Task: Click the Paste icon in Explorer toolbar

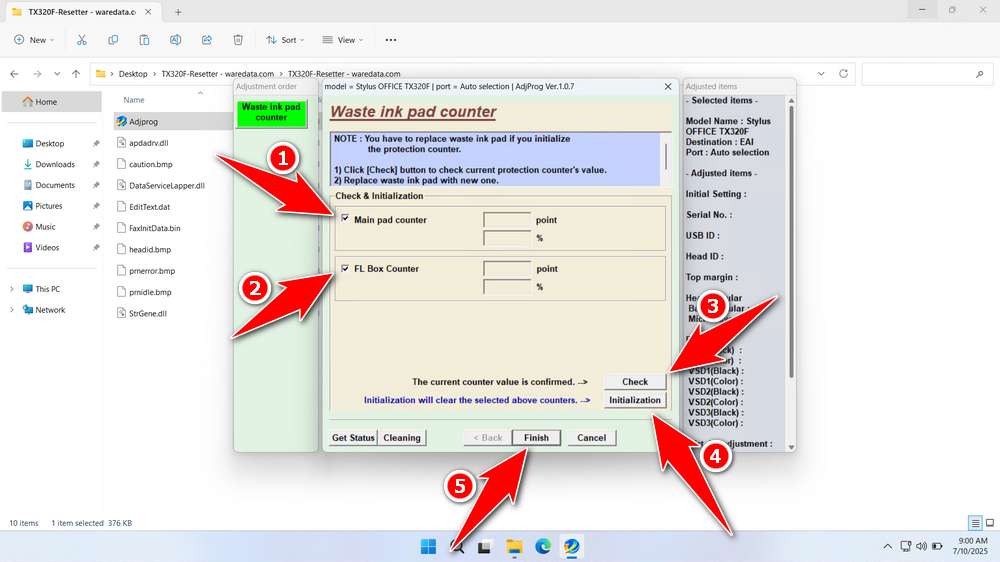Action: (144, 40)
